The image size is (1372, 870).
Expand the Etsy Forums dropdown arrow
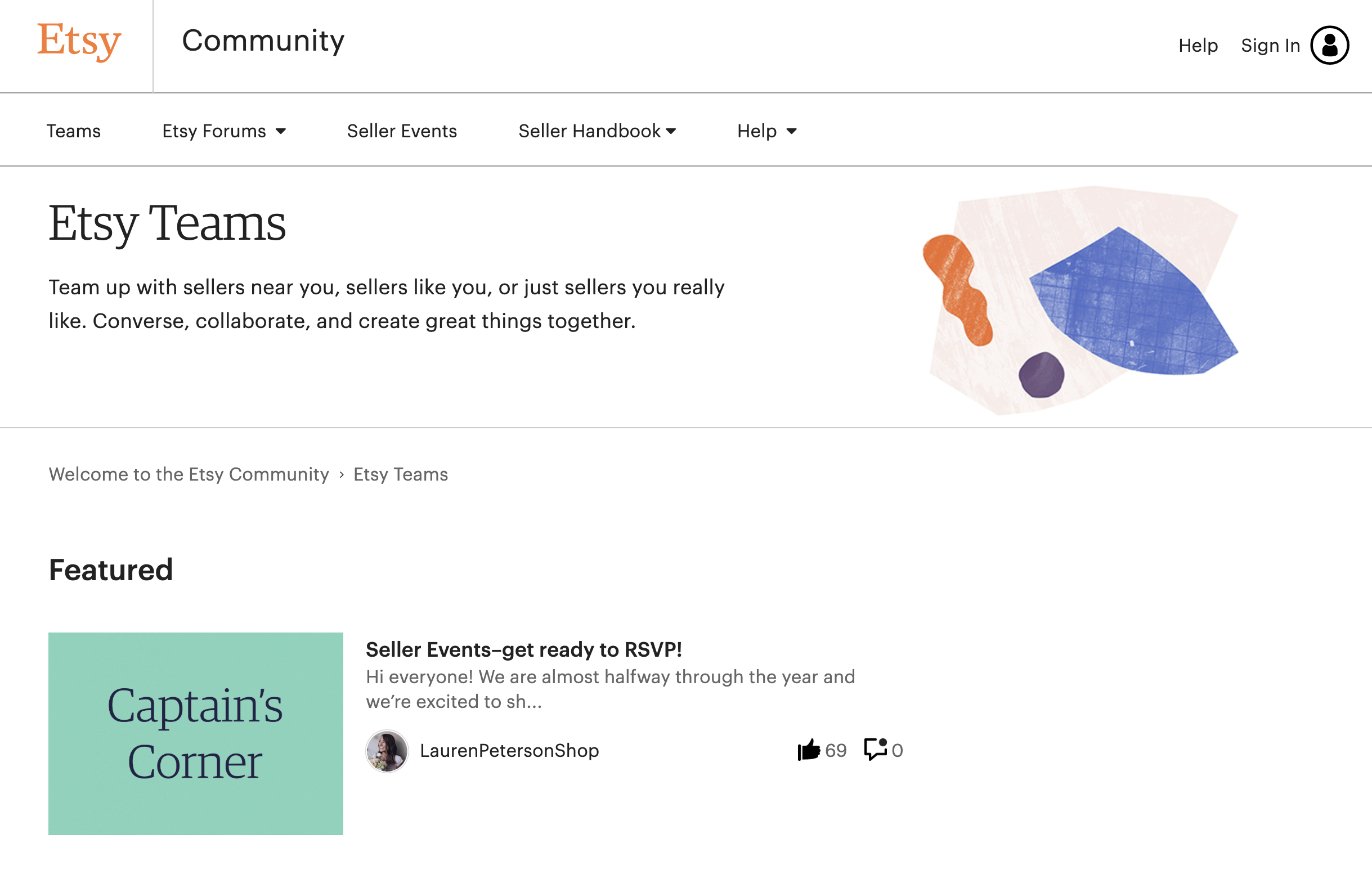click(x=281, y=132)
